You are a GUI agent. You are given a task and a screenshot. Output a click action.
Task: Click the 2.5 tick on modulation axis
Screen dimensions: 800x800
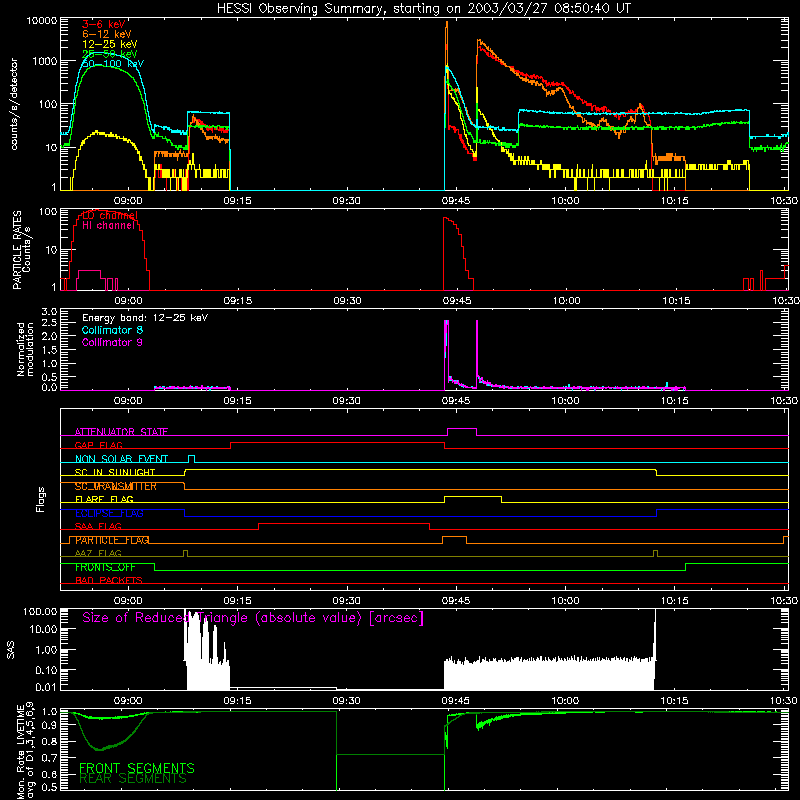(49, 322)
